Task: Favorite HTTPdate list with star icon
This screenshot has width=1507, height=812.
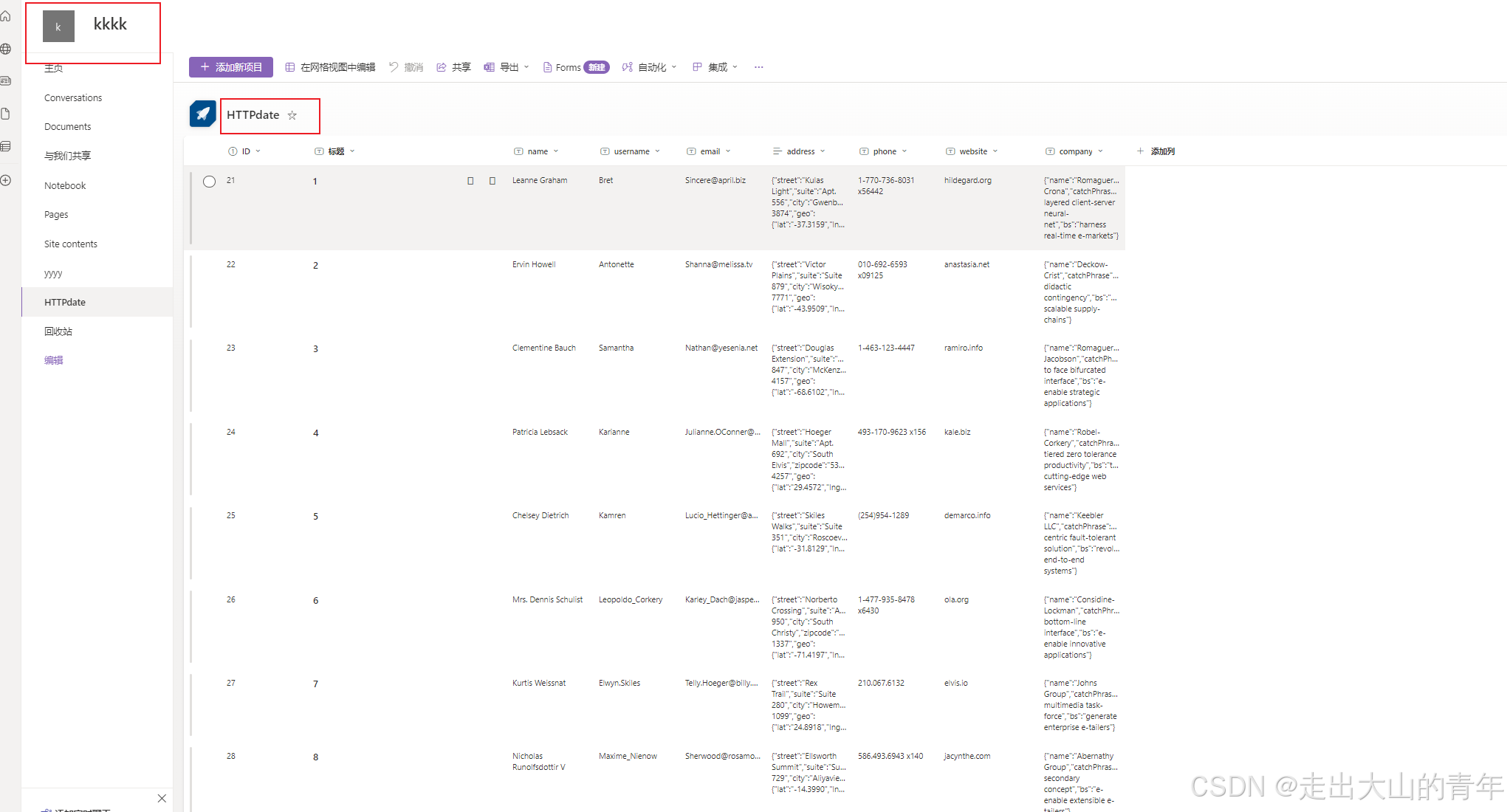Action: 292,115
